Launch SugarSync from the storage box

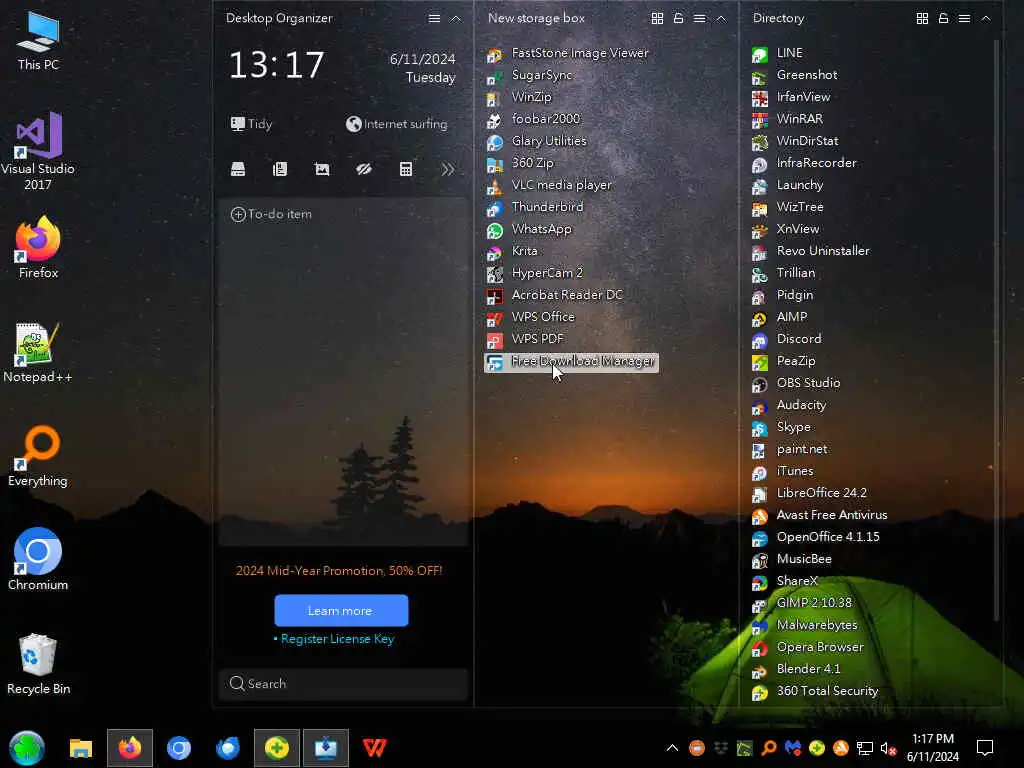[530, 75]
